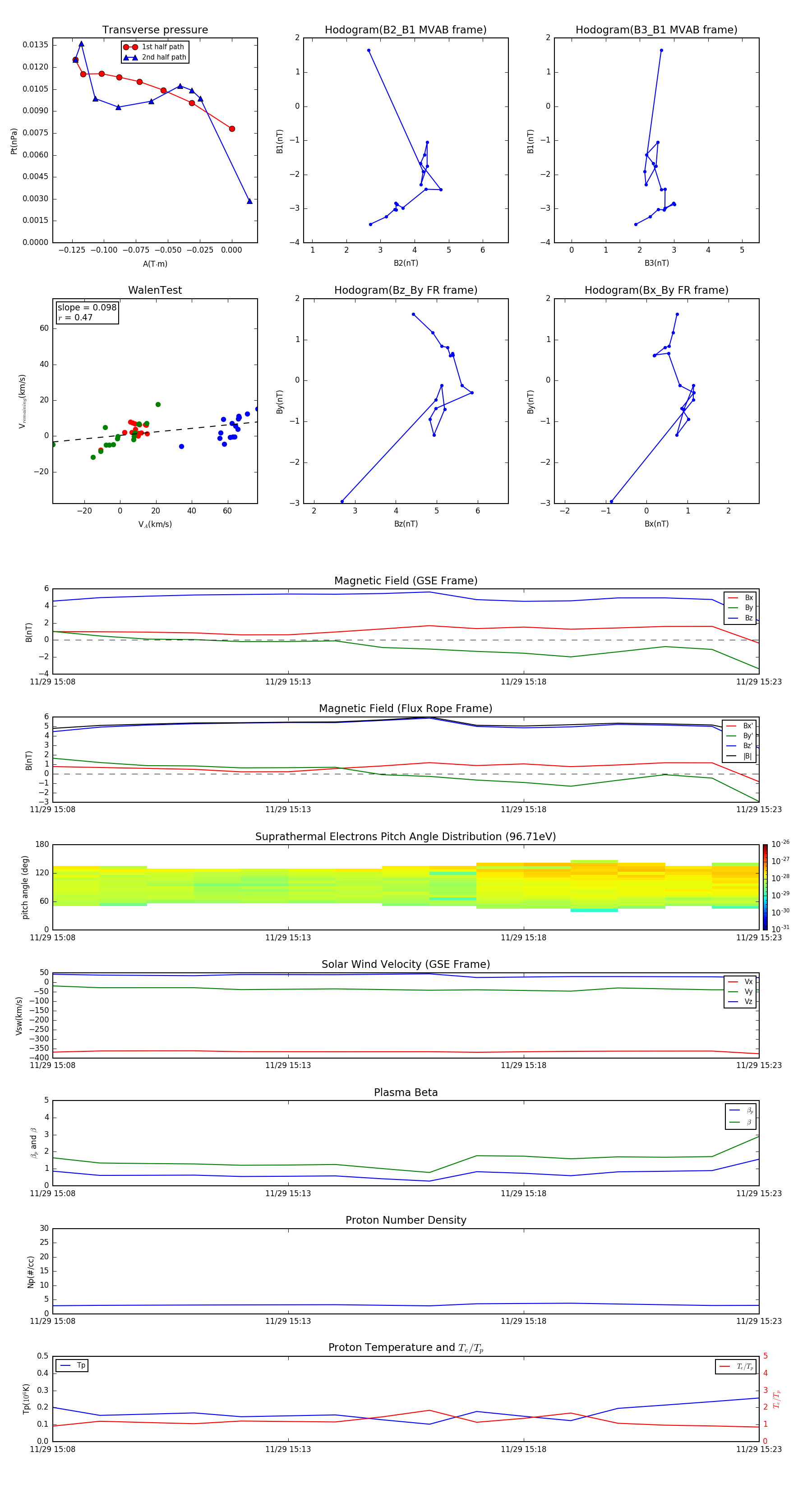
Task: Select the "10^-26" colorbar tick label
Action: [780, 844]
